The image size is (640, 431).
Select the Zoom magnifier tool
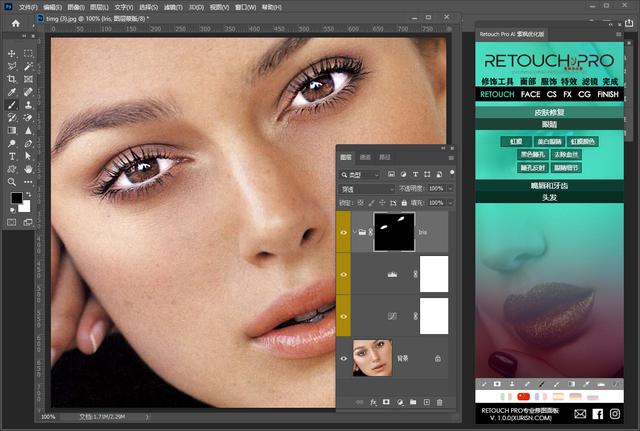pyautogui.click(x=11, y=182)
